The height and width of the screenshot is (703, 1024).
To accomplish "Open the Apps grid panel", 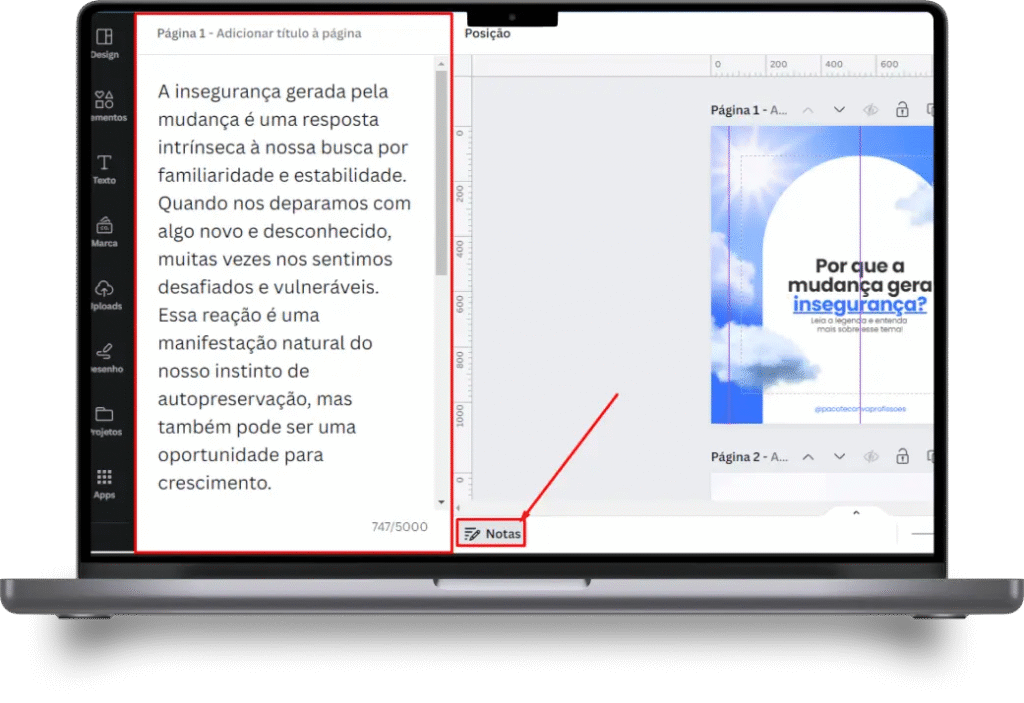I will coord(104,483).
